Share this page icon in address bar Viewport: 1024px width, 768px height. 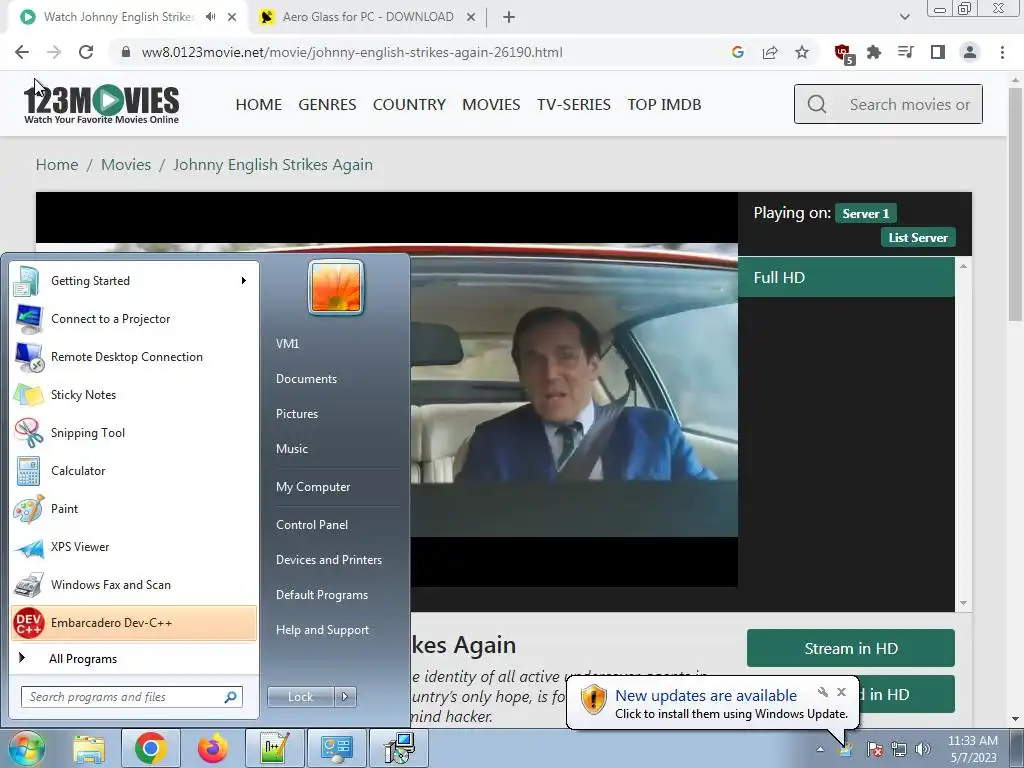tap(770, 52)
